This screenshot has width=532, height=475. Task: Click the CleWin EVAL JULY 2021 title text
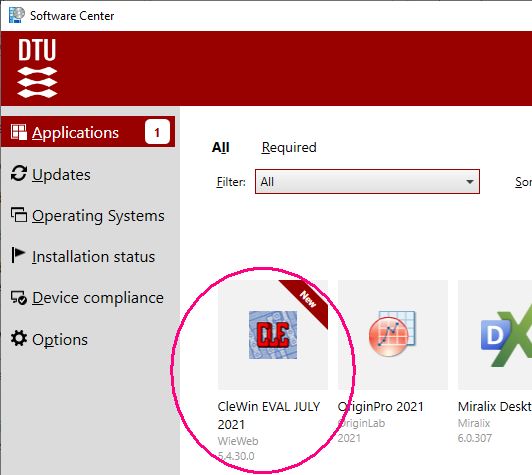click(269, 415)
